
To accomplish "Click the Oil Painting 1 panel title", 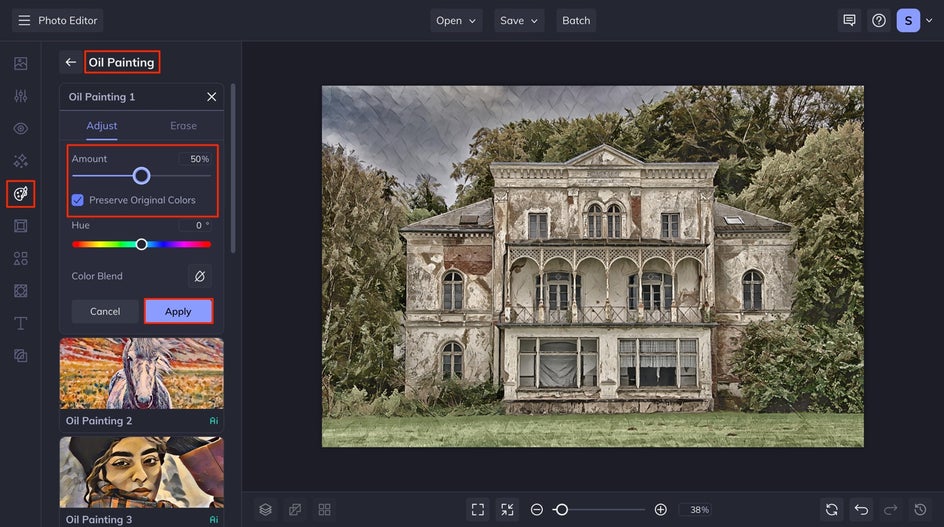I will [101, 96].
